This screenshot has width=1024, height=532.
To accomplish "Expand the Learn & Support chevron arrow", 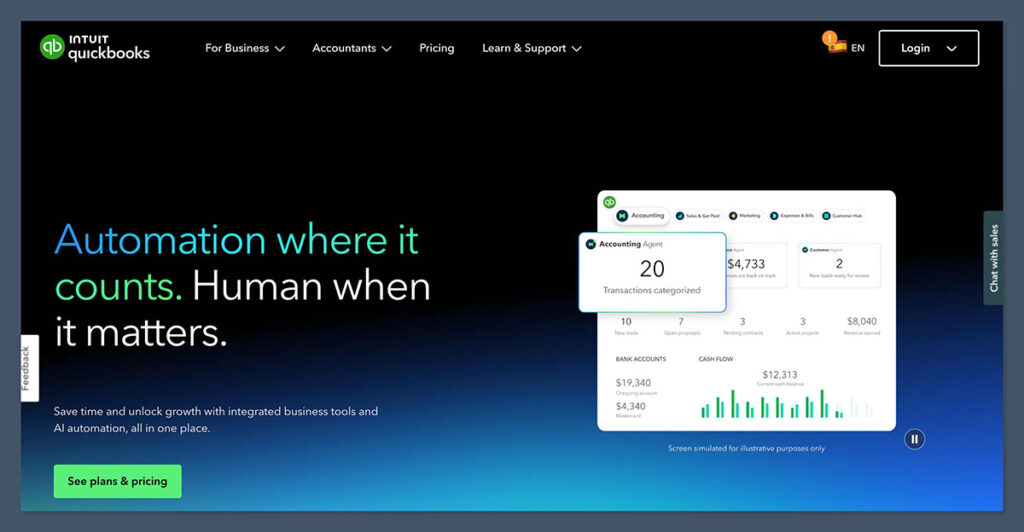I will point(576,49).
